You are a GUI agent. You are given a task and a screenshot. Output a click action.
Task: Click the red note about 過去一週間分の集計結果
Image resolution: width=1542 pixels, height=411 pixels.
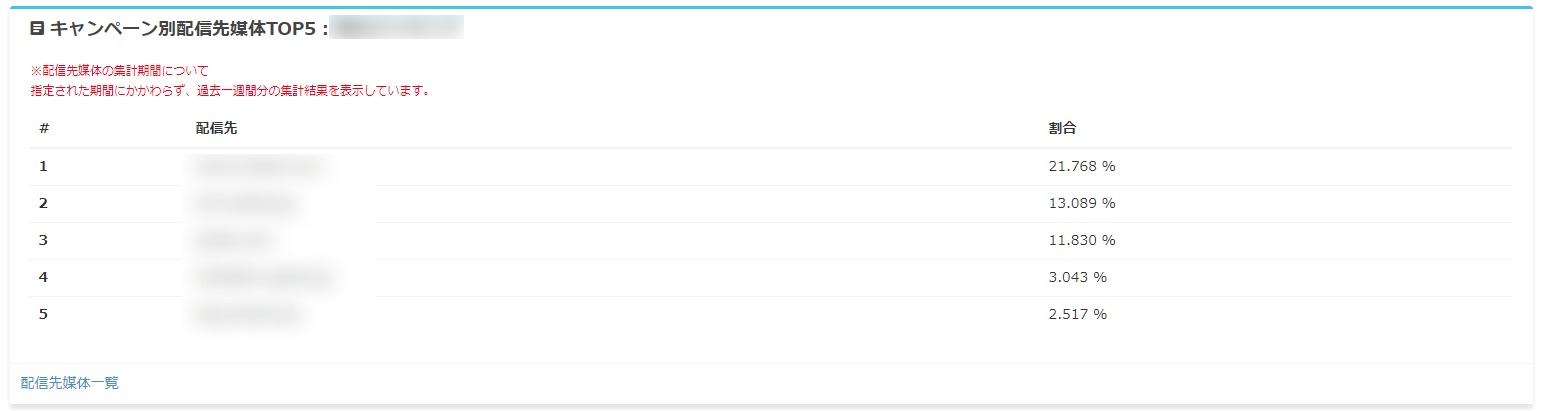[230, 90]
